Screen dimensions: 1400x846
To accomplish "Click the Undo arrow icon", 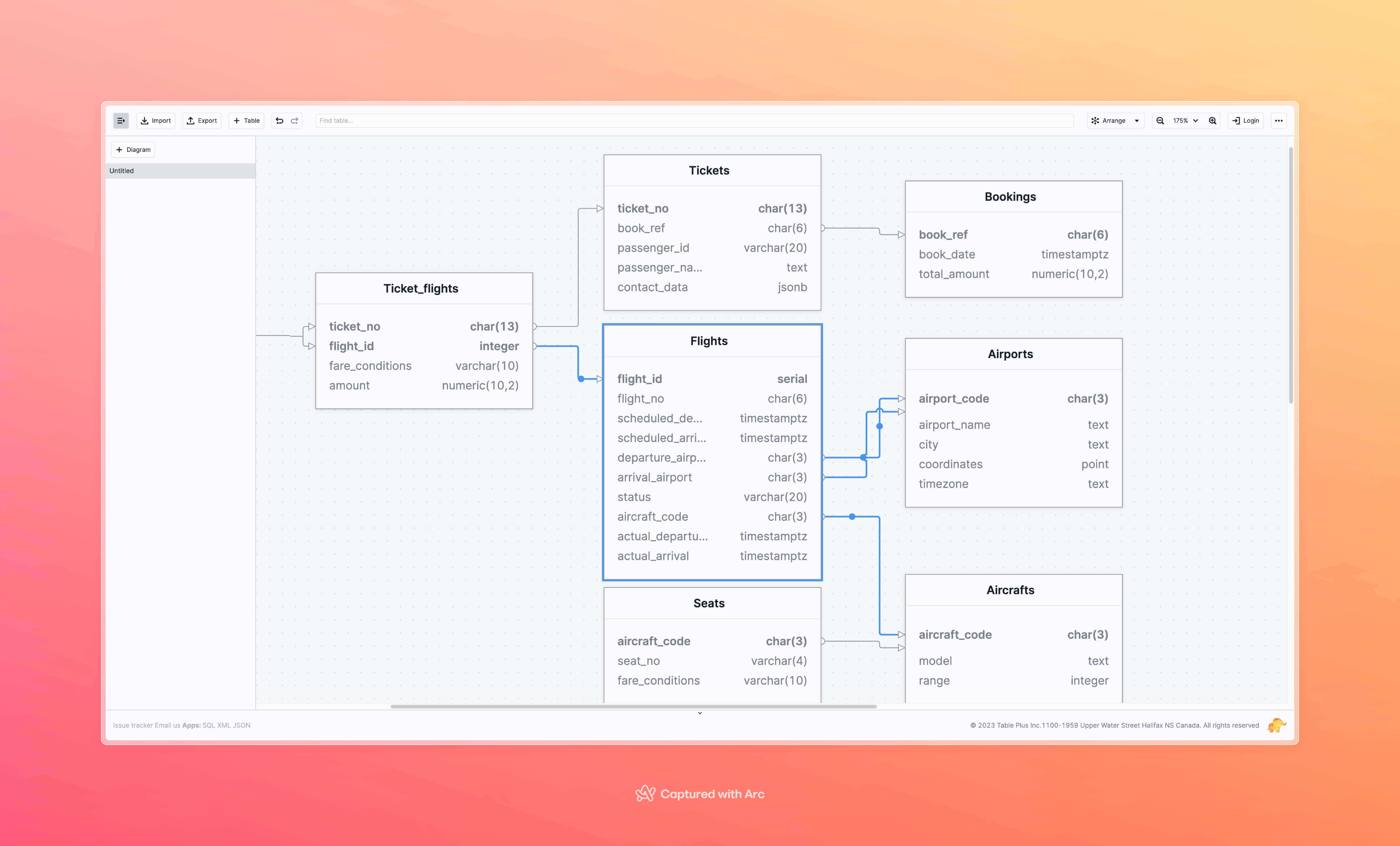I will point(279,121).
